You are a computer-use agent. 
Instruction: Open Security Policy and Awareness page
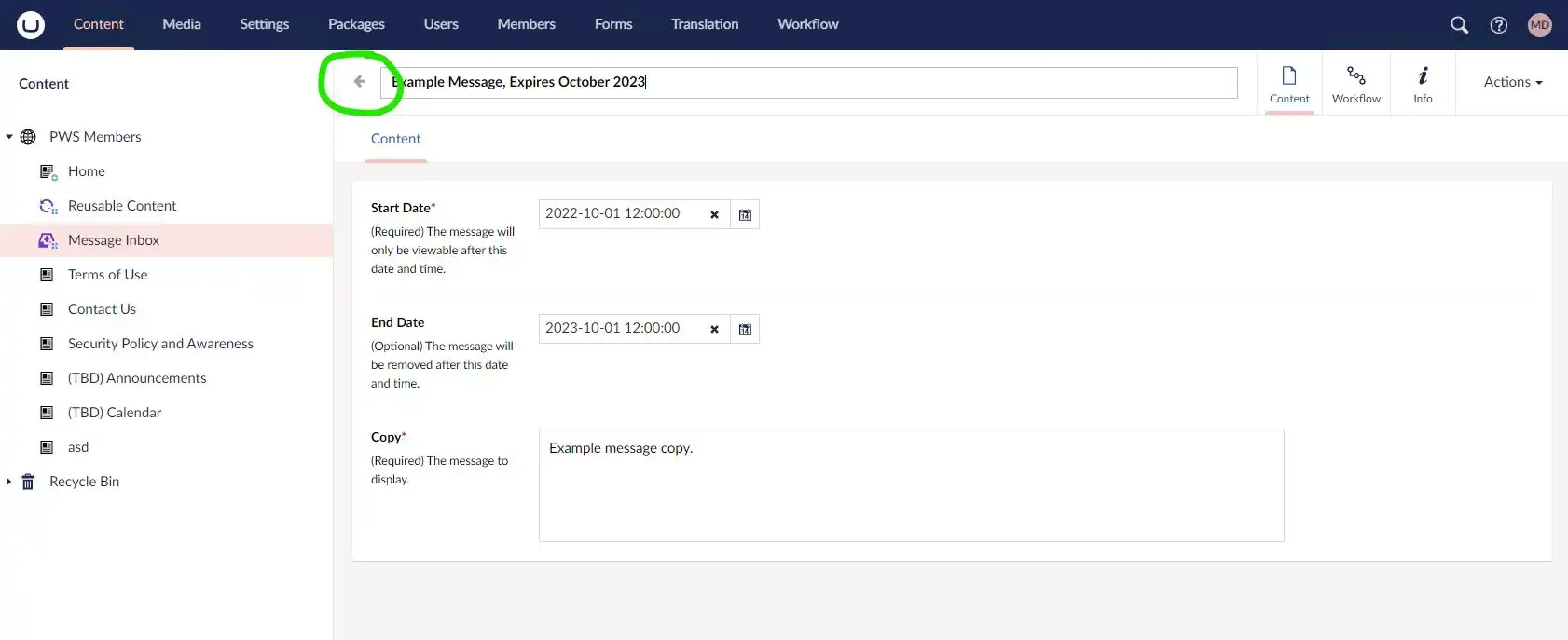(160, 344)
